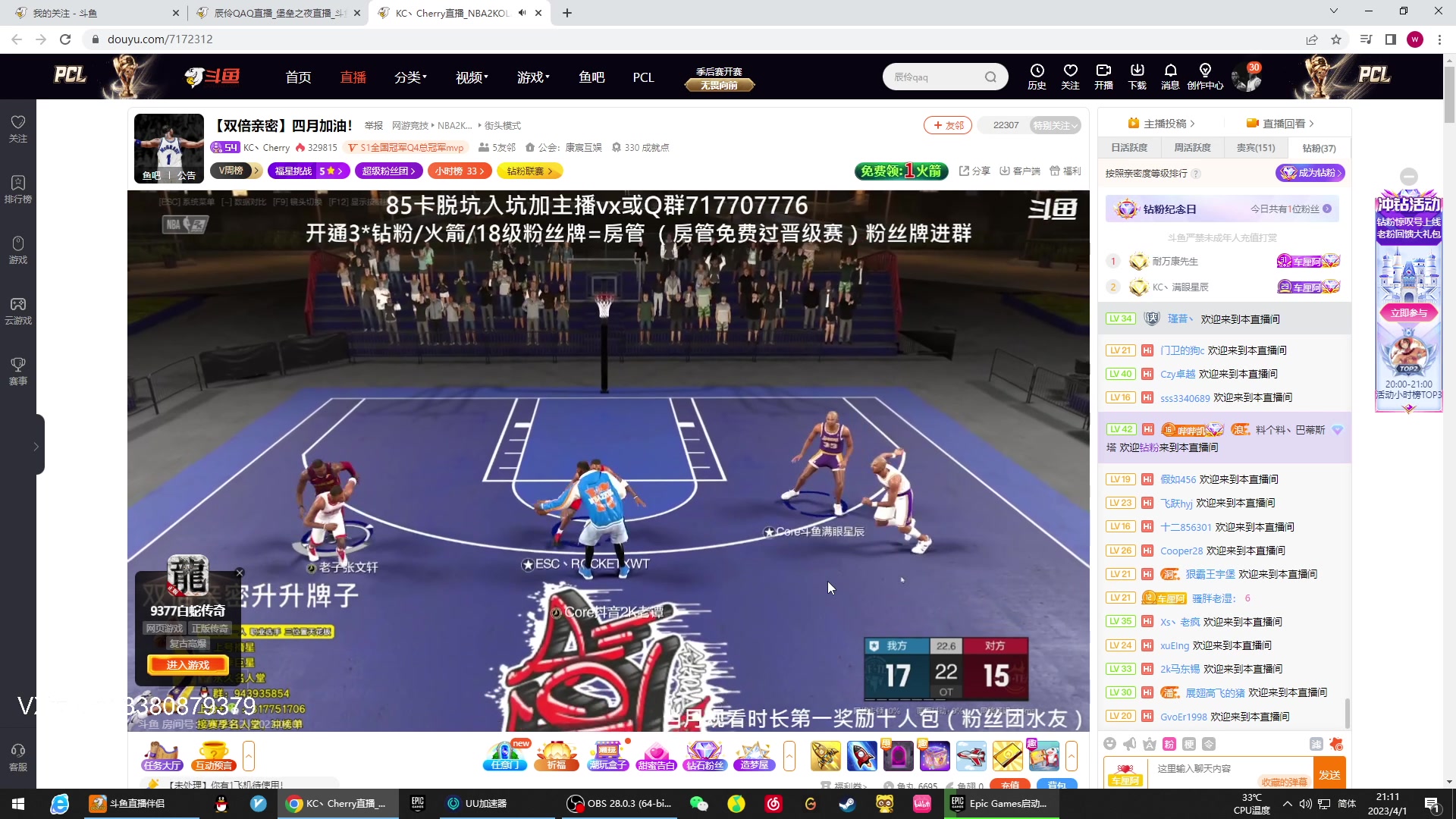Open the 关注 heart icon in header
1456x819 pixels.
(x=1070, y=77)
